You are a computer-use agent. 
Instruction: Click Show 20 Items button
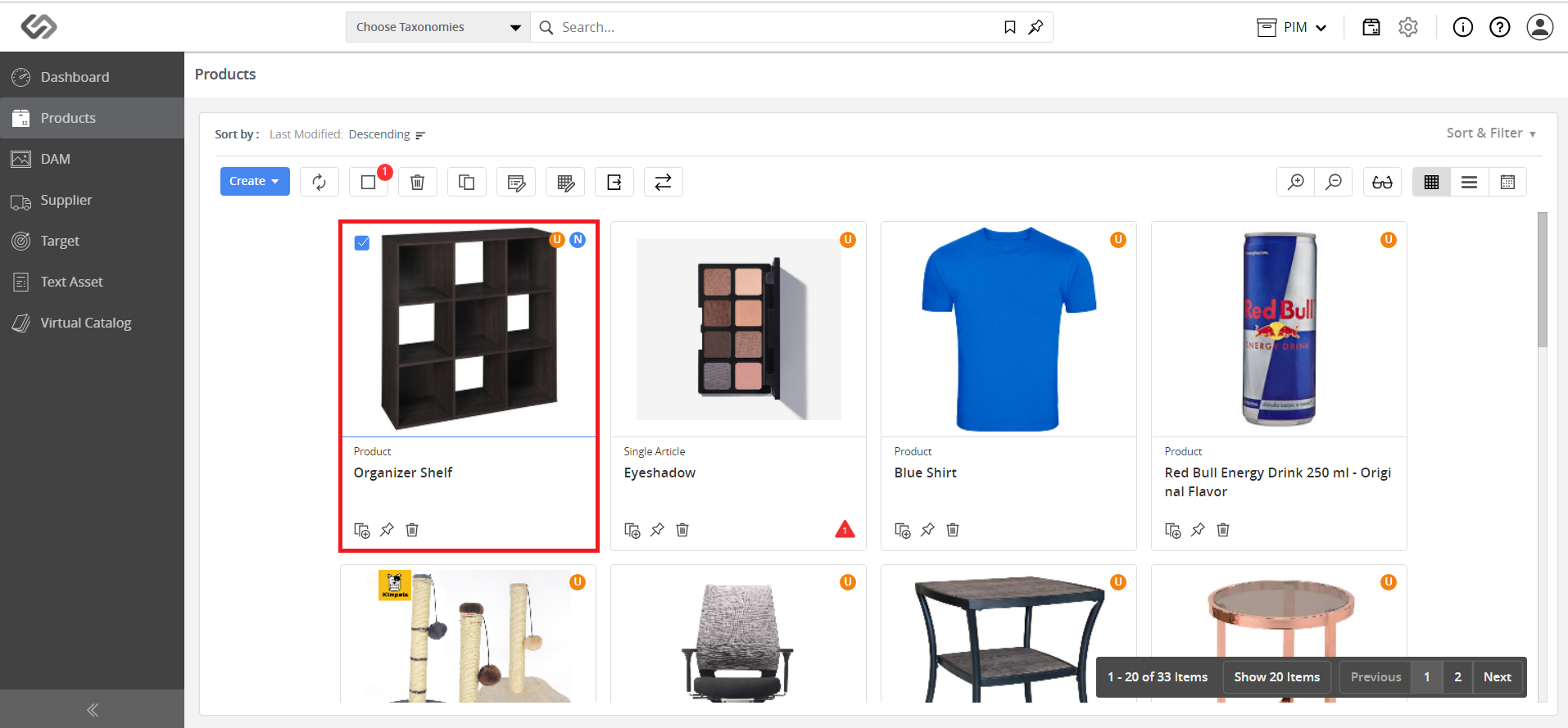[x=1277, y=677]
